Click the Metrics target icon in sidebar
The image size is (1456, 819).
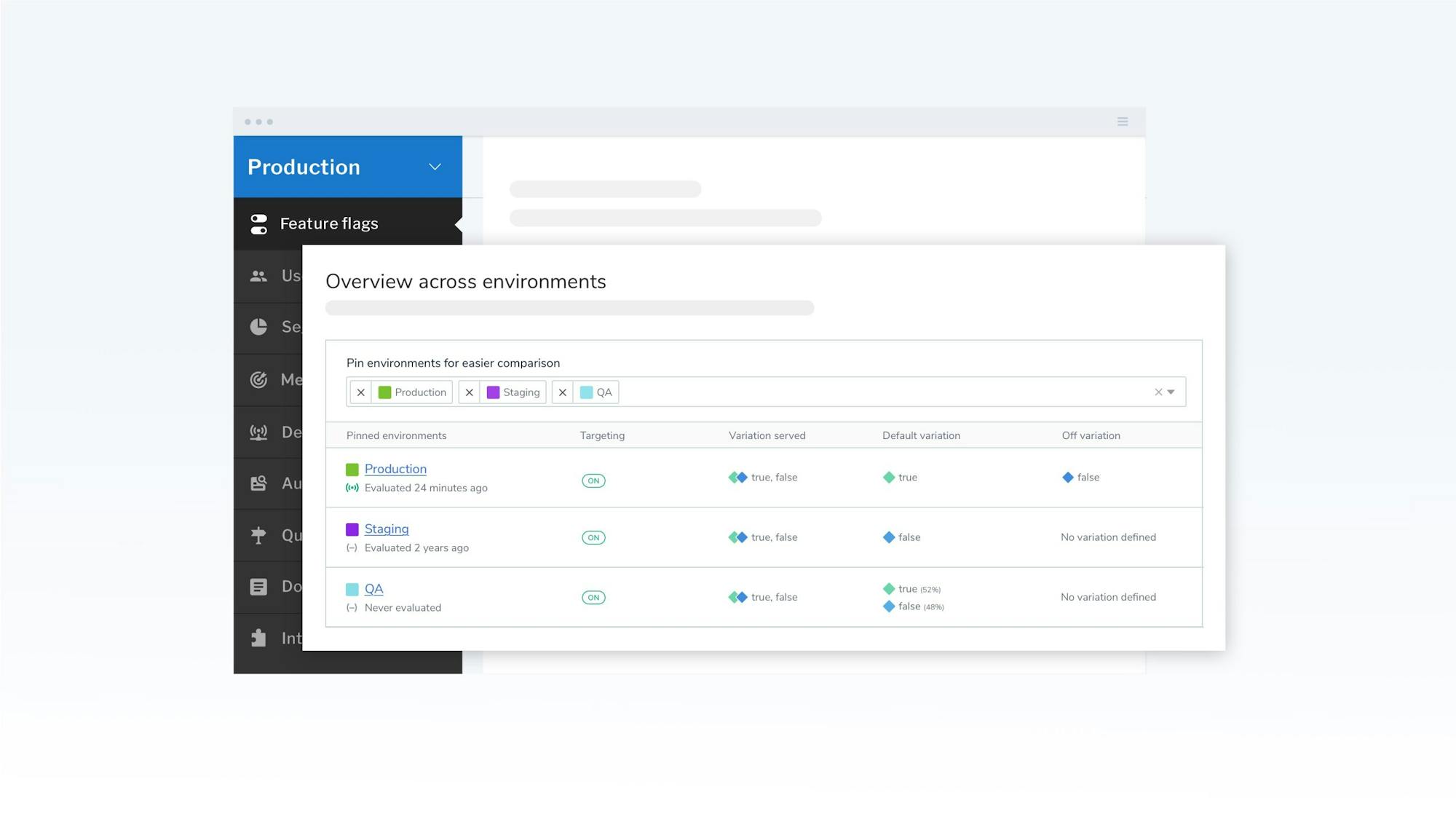point(258,379)
